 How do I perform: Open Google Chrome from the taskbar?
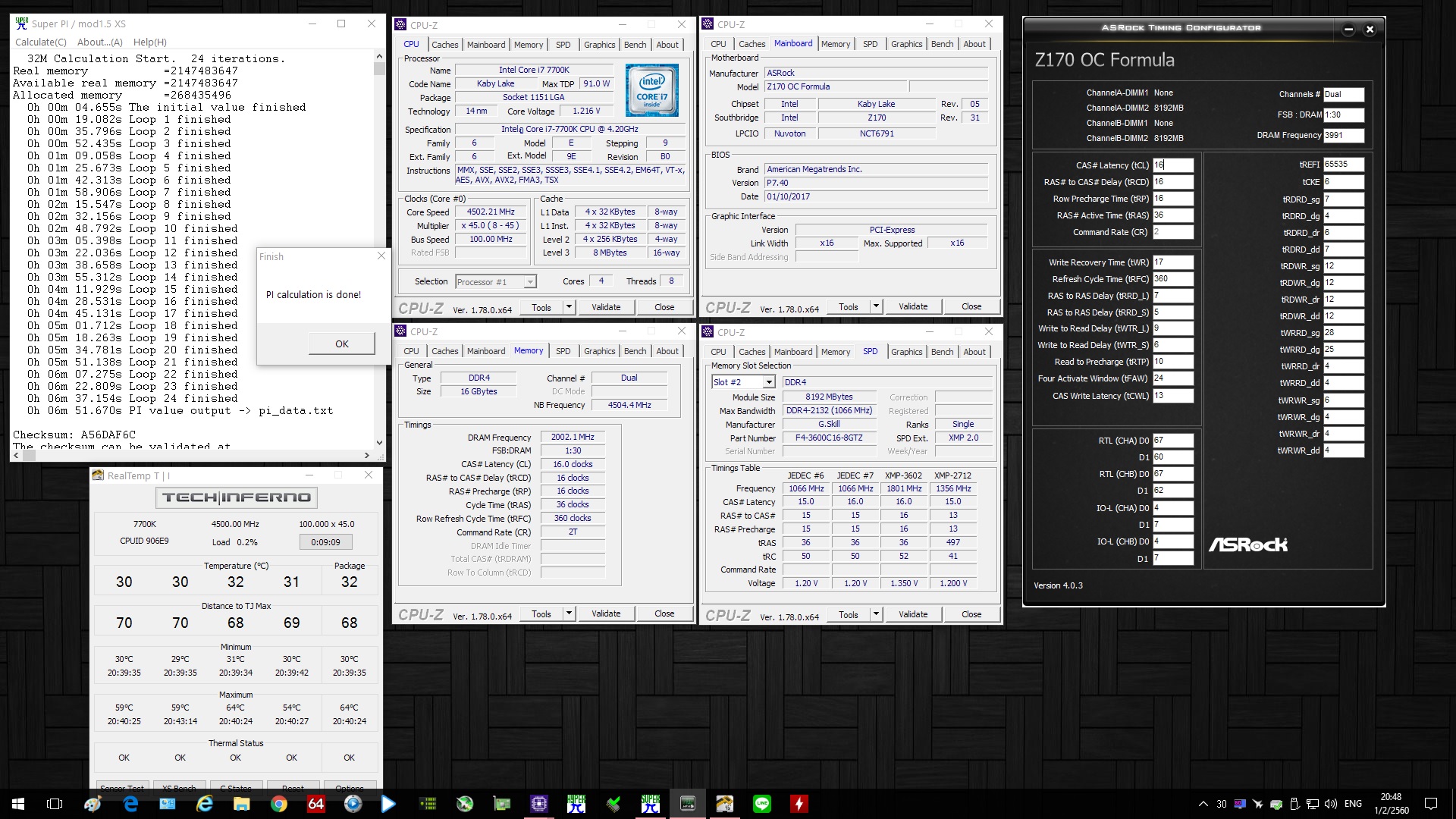[x=278, y=804]
